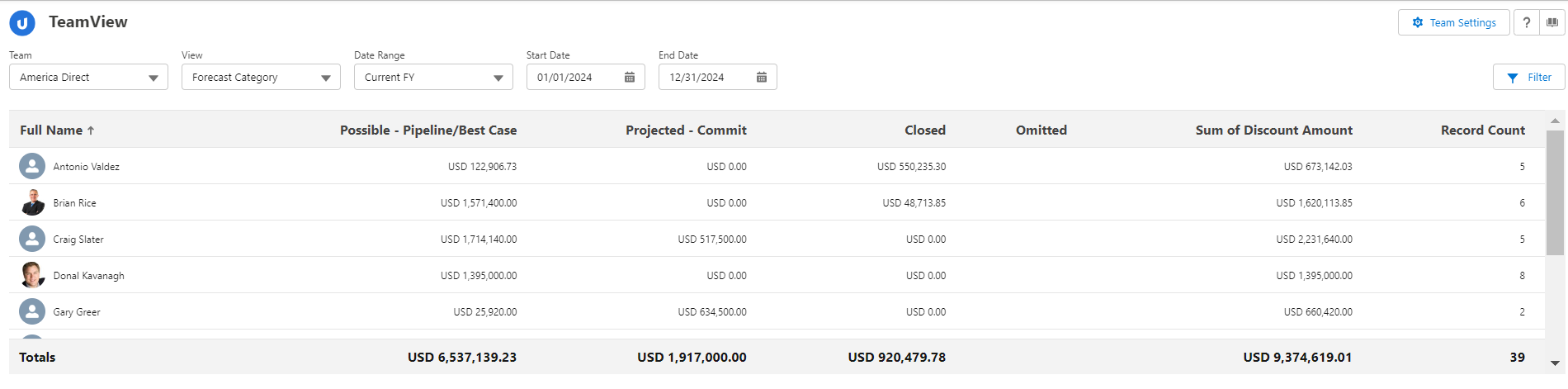Viewport: 1568px width, 389px height.
Task: Click Donal Kavanagh's profile photo
Action: [32, 276]
